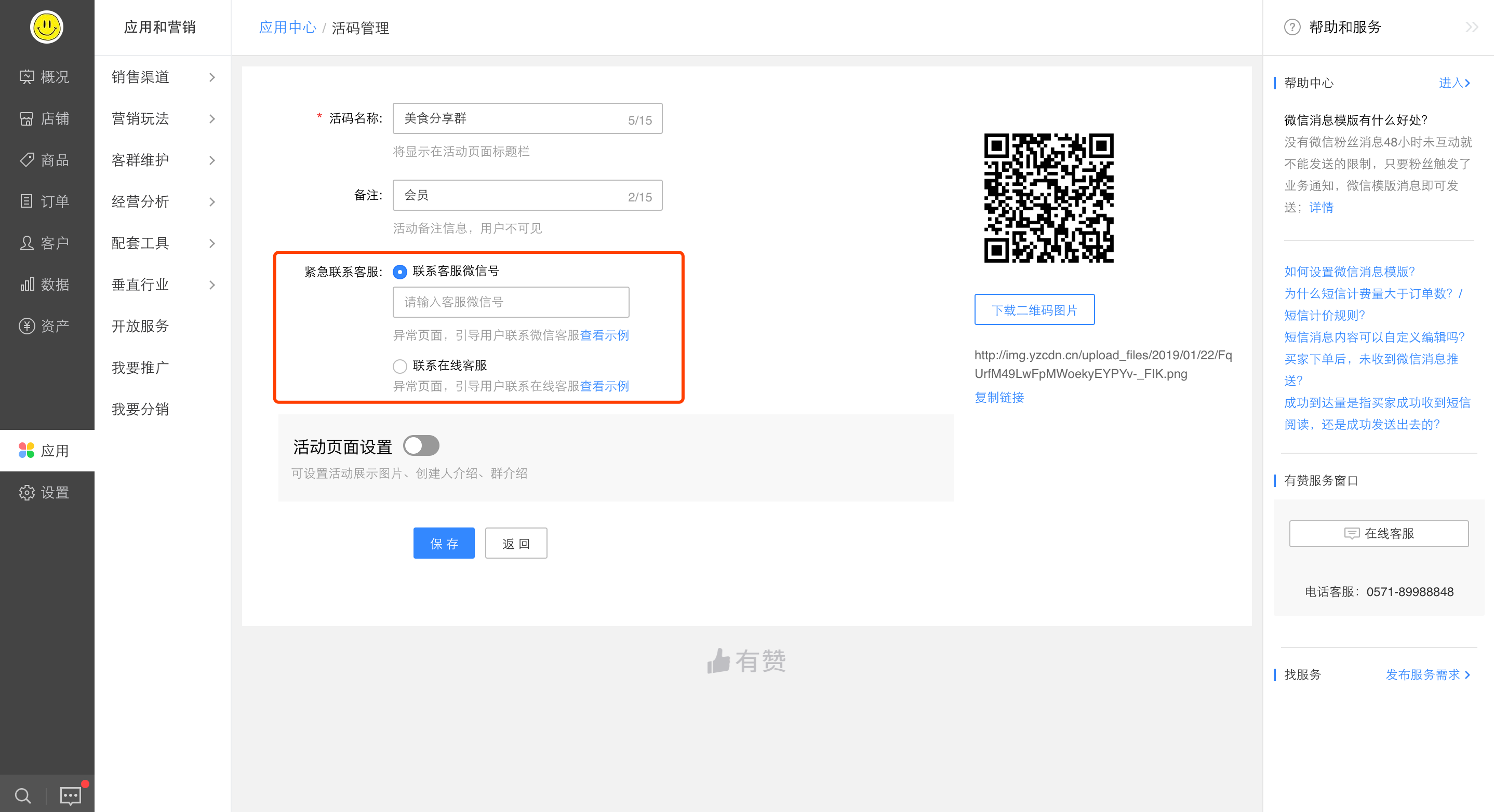Open 成功到达量 help question link
Viewport: 1494px width, 812px height.
[1377, 413]
